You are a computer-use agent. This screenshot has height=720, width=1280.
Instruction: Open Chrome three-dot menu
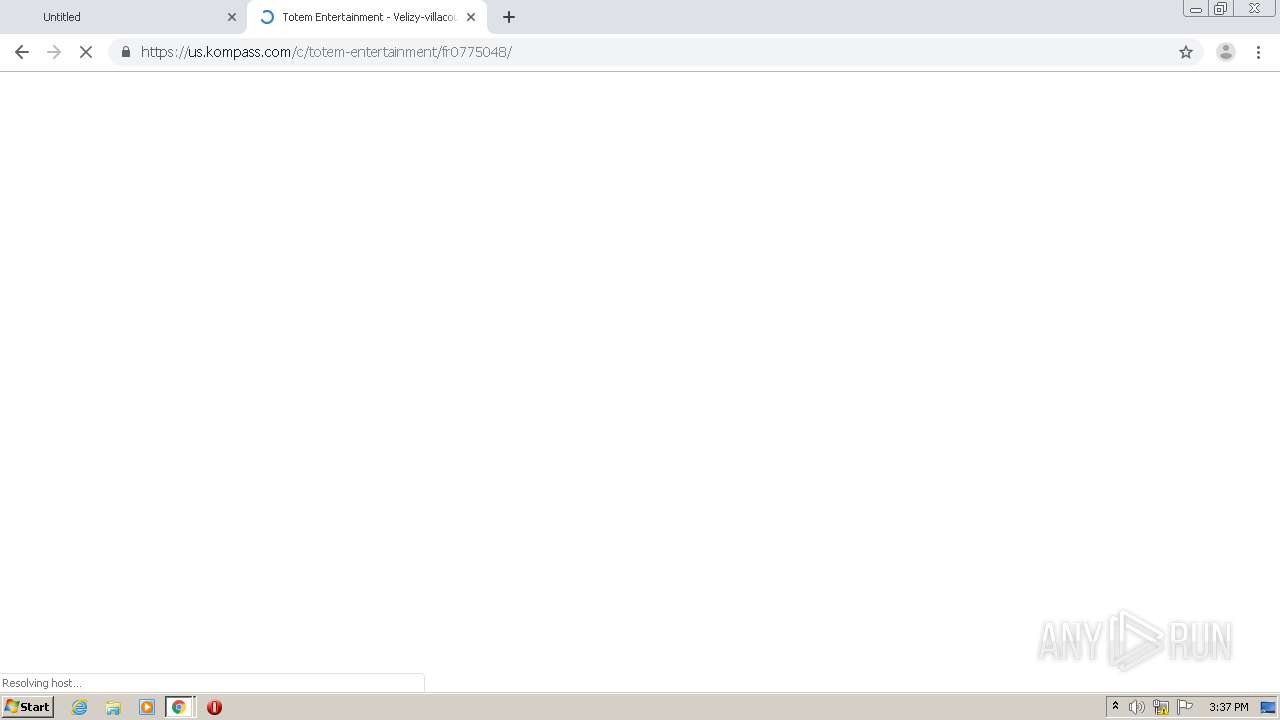[1259, 52]
